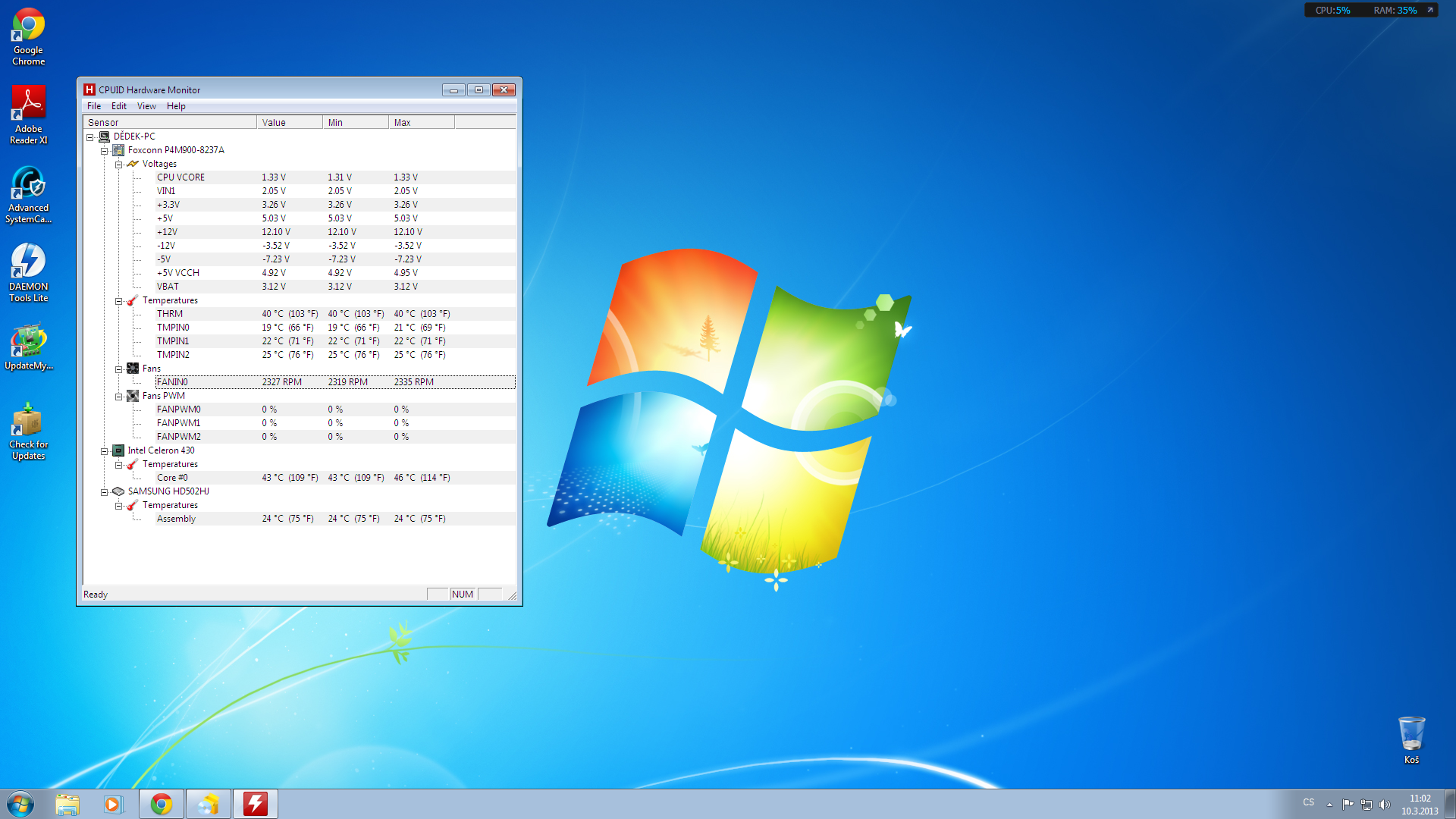Viewport: 1456px width, 819px height.
Task: Click the SAMSUNG HD502HJ drive icon
Action: [118, 491]
